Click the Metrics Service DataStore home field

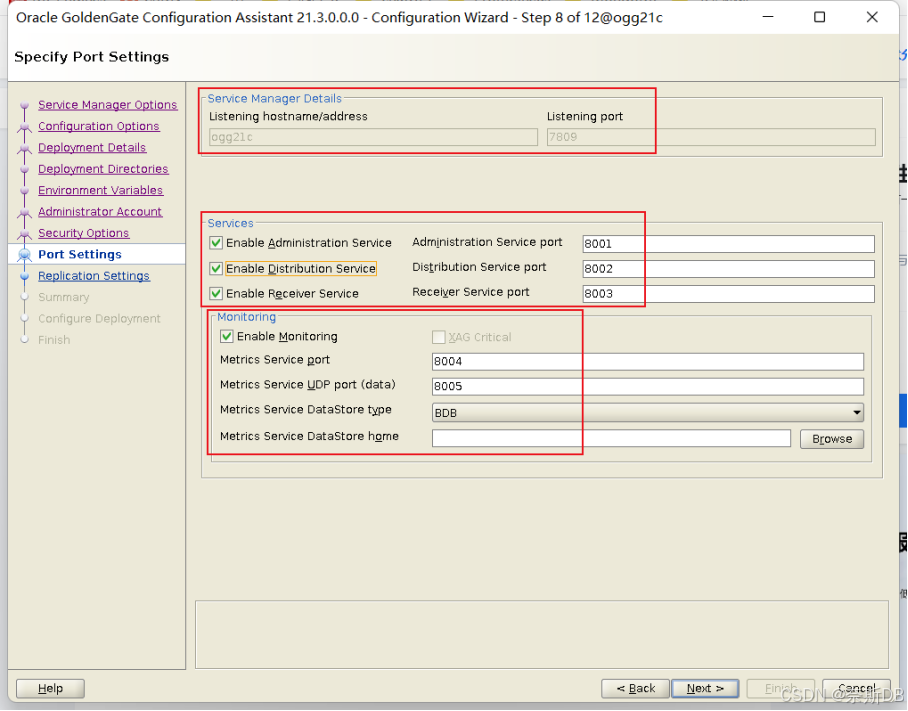612,438
